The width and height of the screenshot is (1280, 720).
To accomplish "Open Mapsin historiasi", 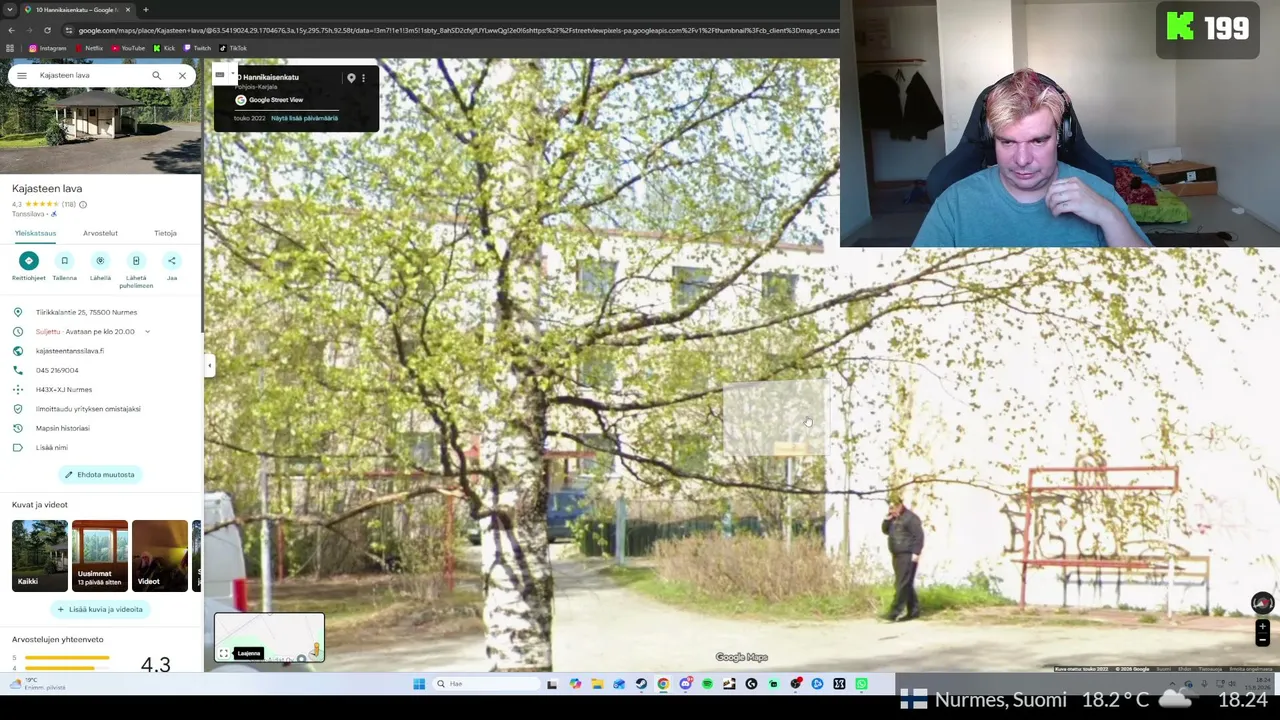I will click(62, 428).
